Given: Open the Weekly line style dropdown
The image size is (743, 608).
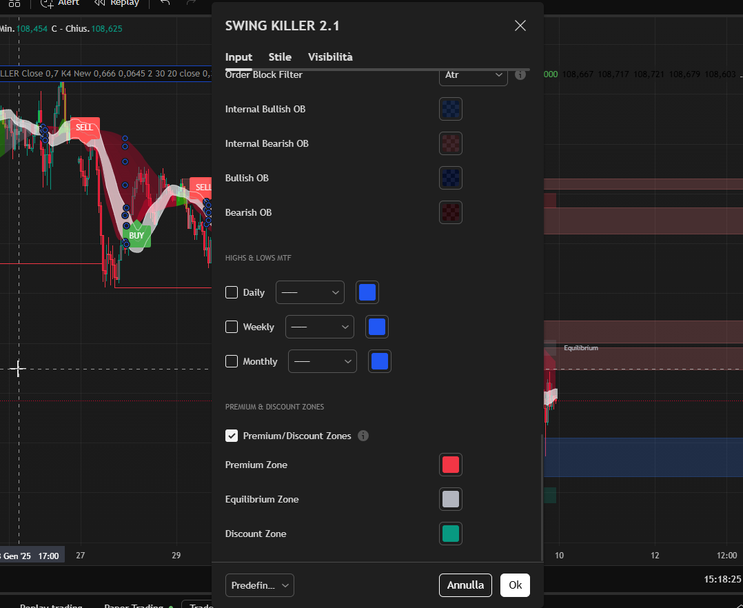Looking at the screenshot, I should pos(319,327).
